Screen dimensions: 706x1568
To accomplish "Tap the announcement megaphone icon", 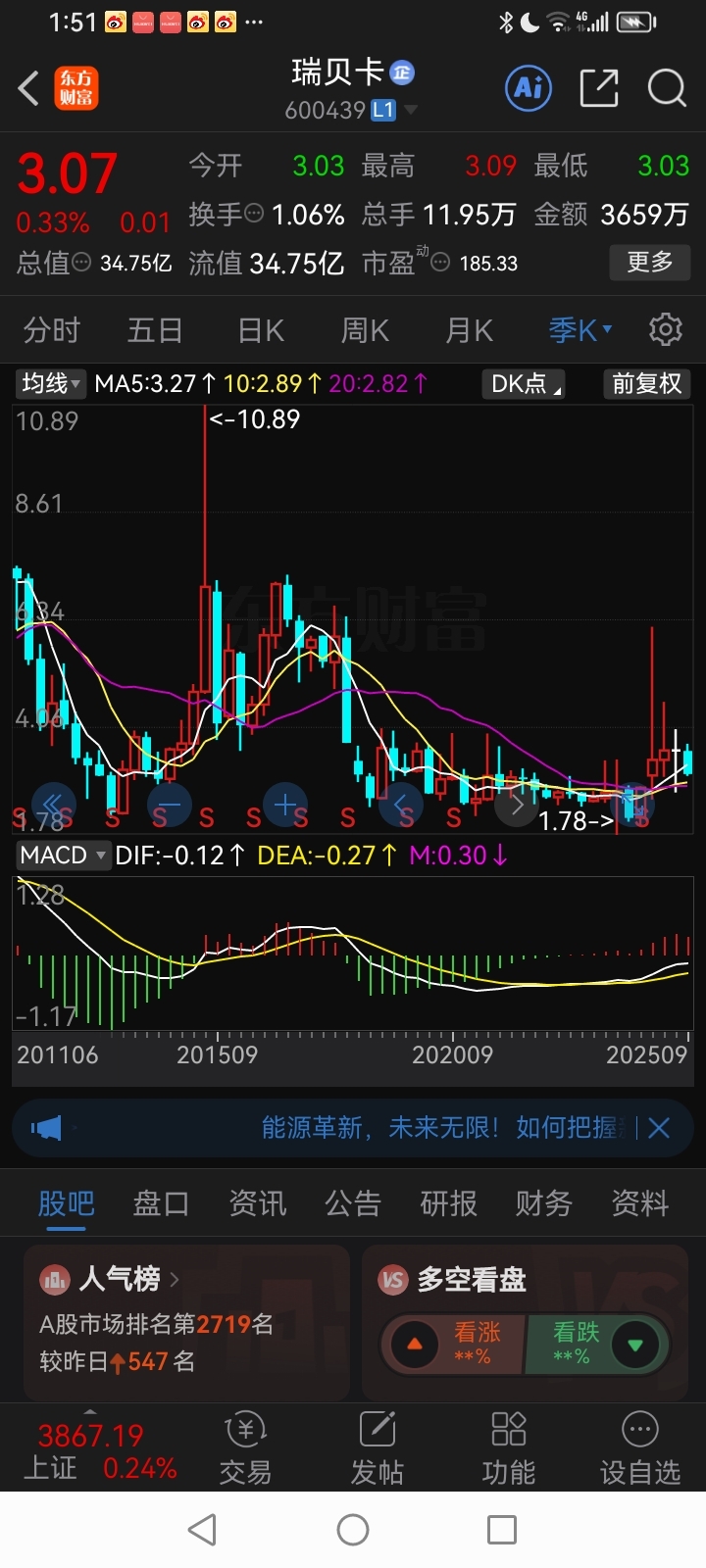I will 46,1128.
